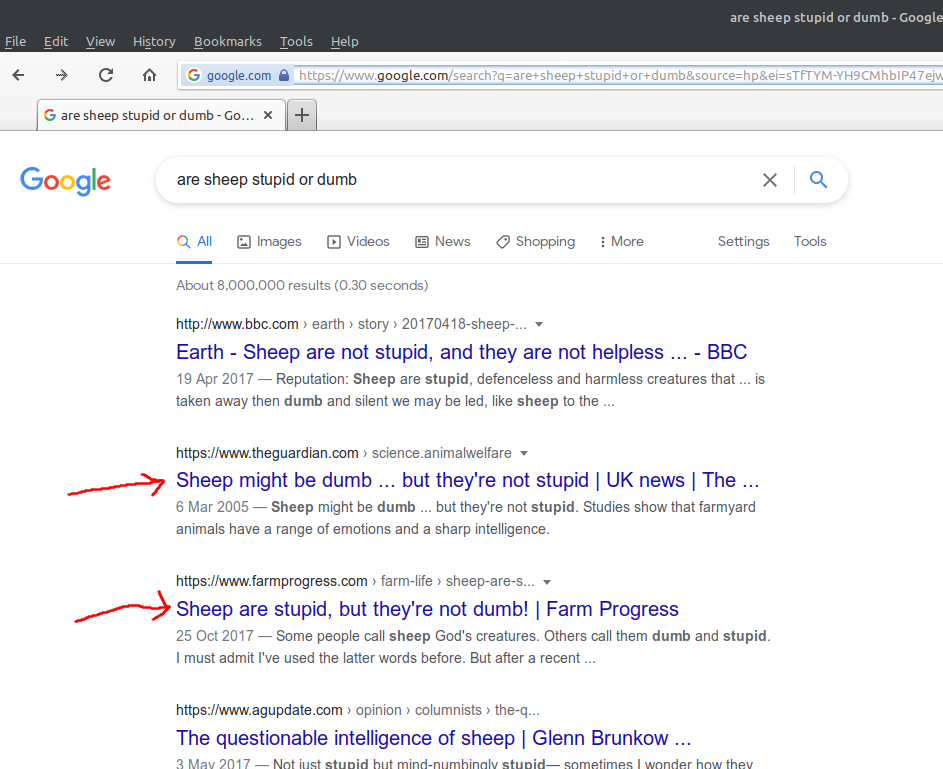Open the Edit menu
Screen dimensions: 943x769
coord(56,41)
